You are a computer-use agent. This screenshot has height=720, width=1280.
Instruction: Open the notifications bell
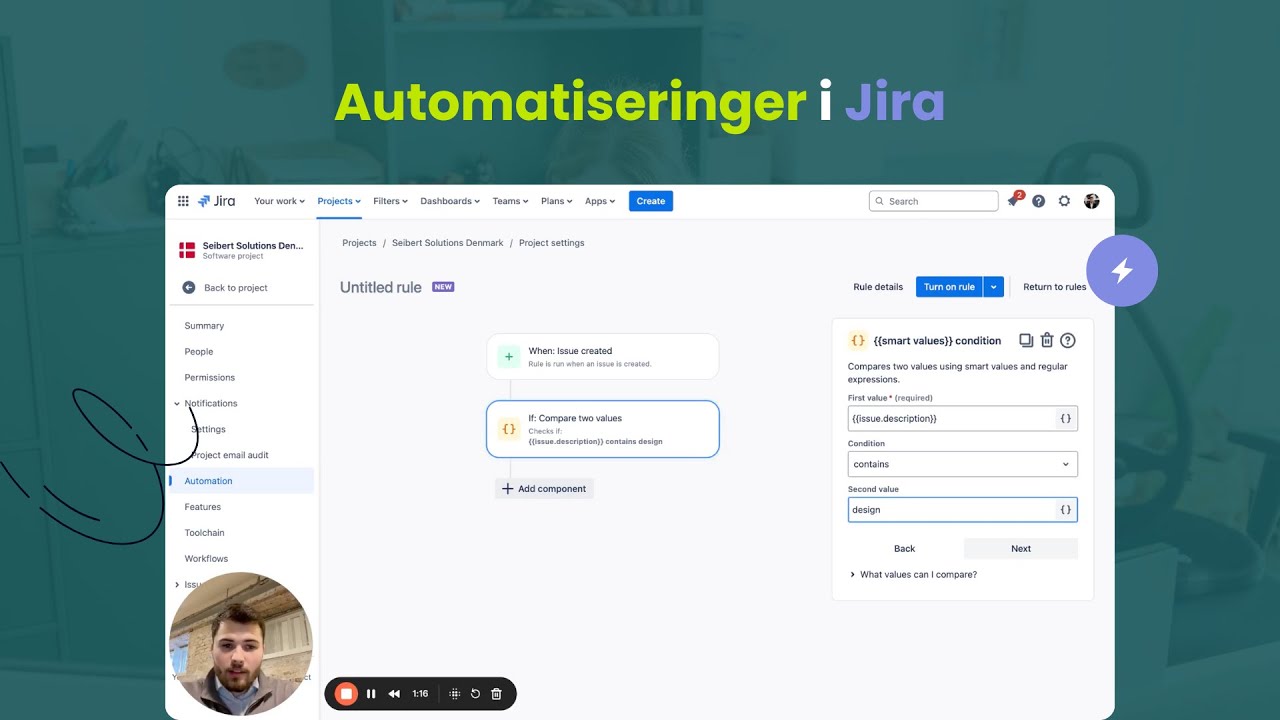pyautogui.click(x=1013, y=201)
